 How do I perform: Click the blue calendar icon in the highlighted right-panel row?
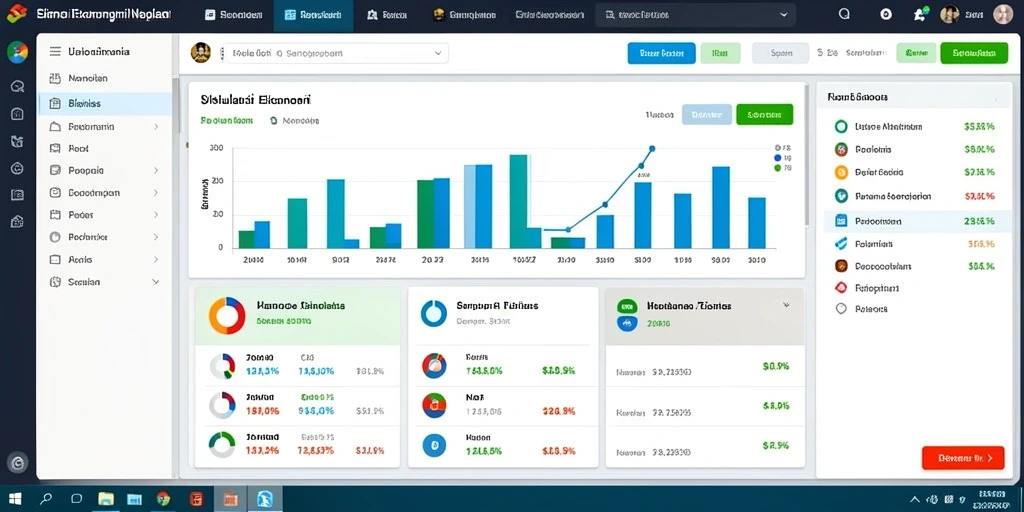click(841, 221)
